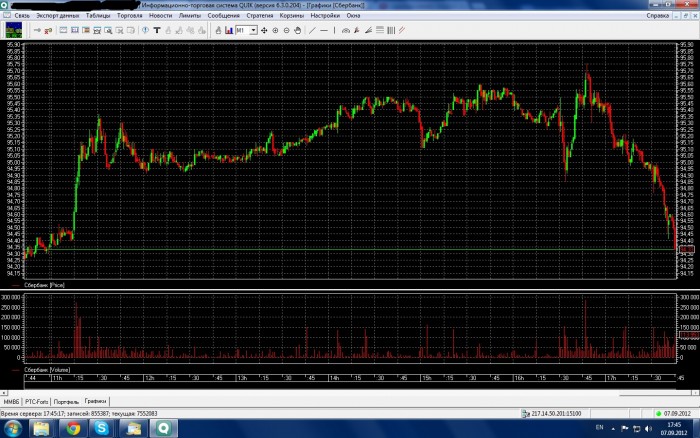
Task: Open the Сообщения menu
Action: (x=223, y=16)
